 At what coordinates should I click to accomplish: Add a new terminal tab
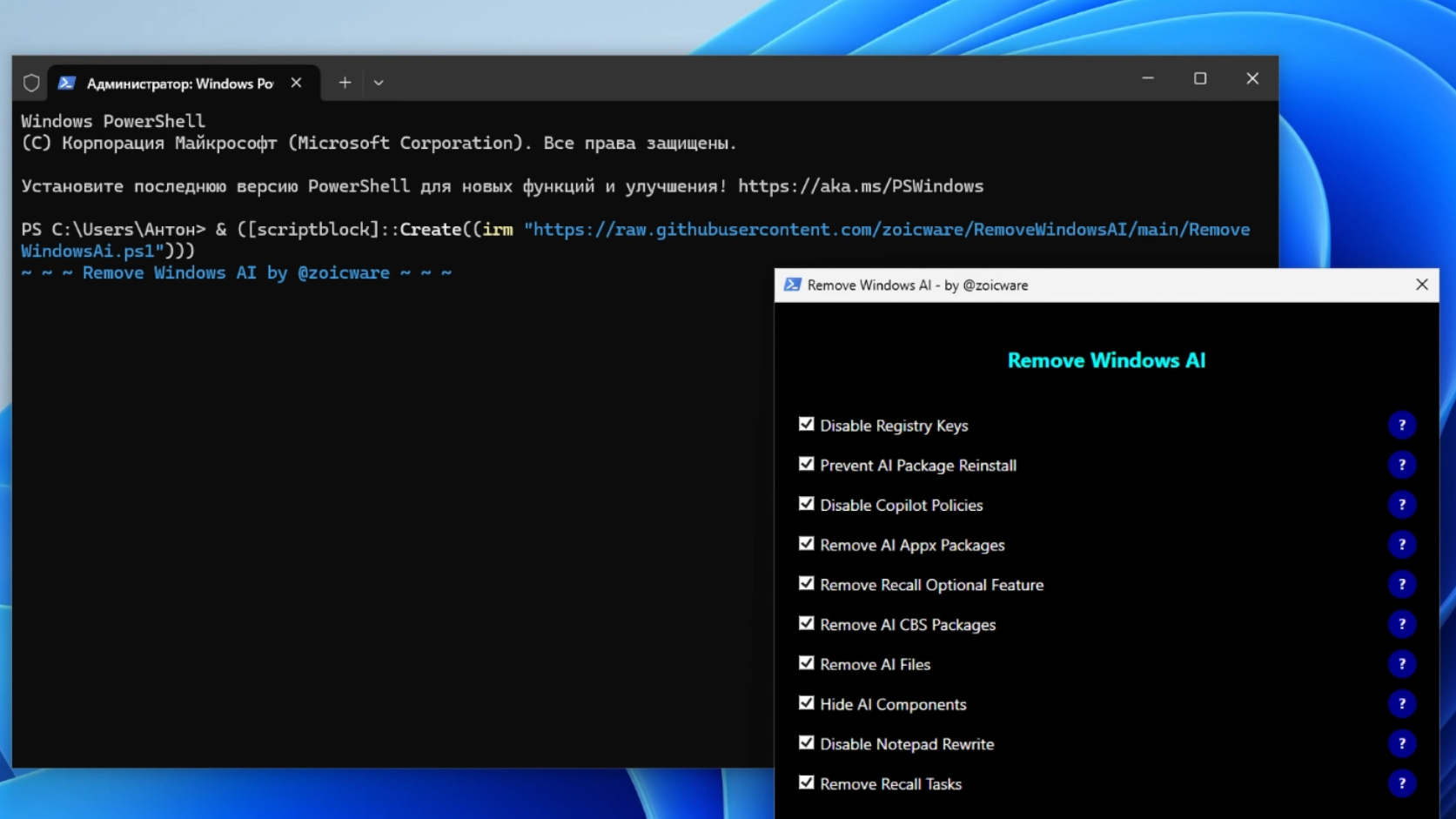[345, 83]
